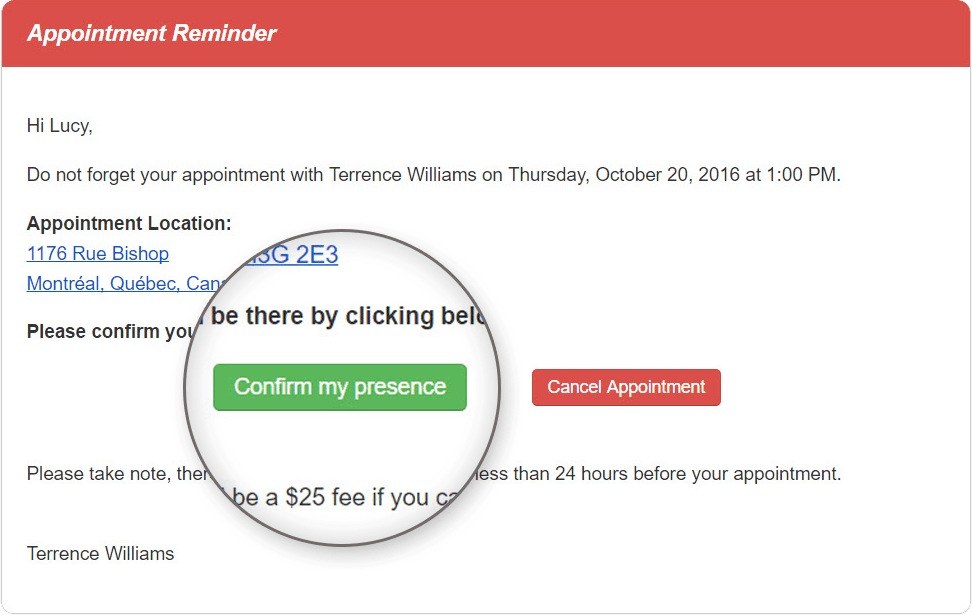Click the 1:00 PM appointment time text

[802, 175]
